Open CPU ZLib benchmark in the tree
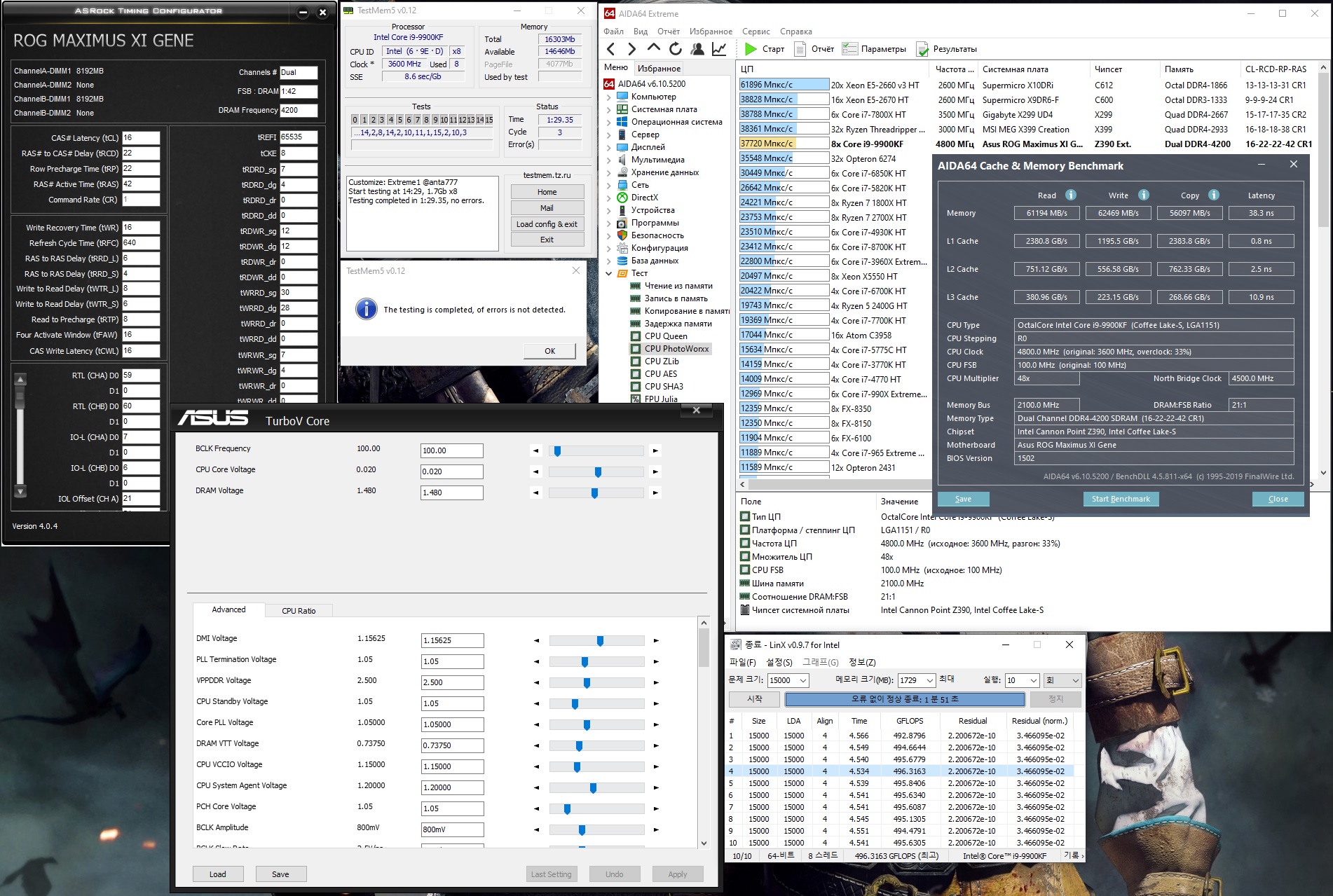 point(662,361)
